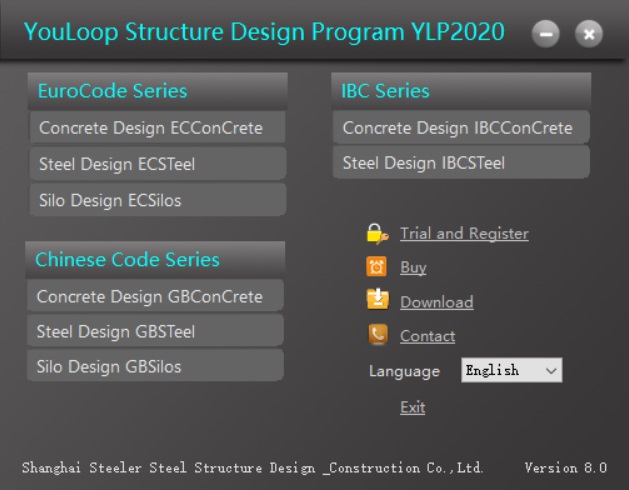Screen dimensions: 629x490
Task: Click the Download arrow icon
Action: click(x=377, y=301)
